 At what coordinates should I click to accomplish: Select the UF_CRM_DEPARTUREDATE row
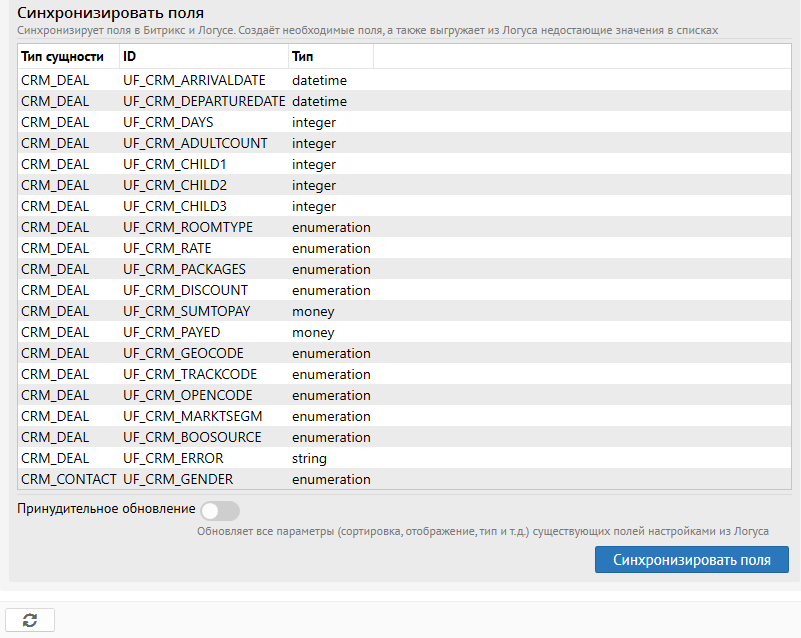tap(204, 101)
